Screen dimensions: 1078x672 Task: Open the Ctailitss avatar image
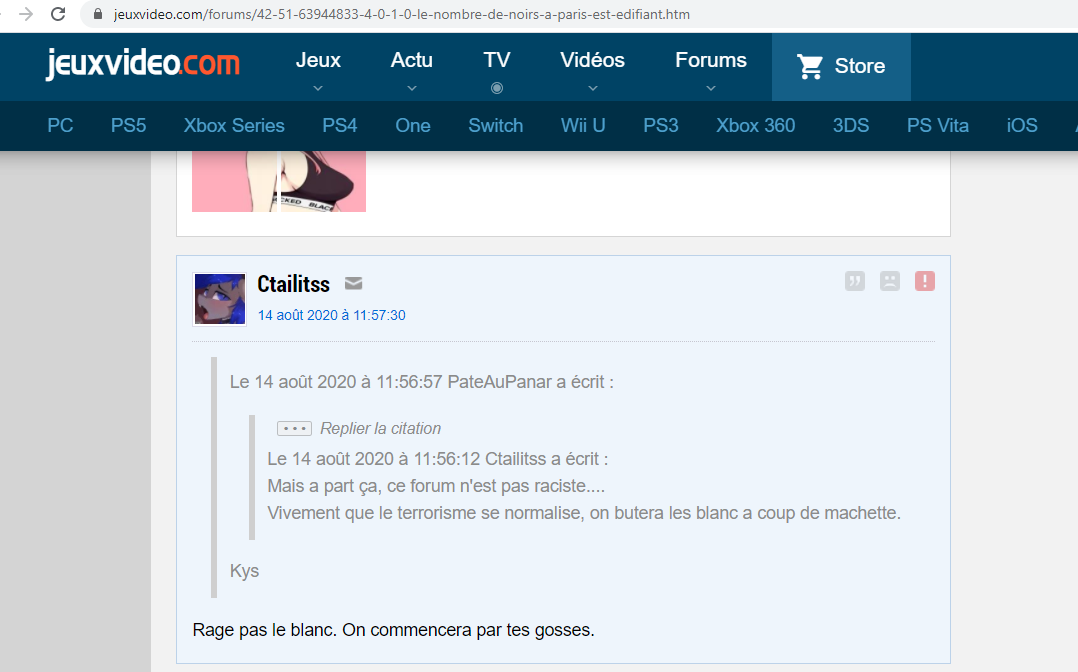[219, 299]
